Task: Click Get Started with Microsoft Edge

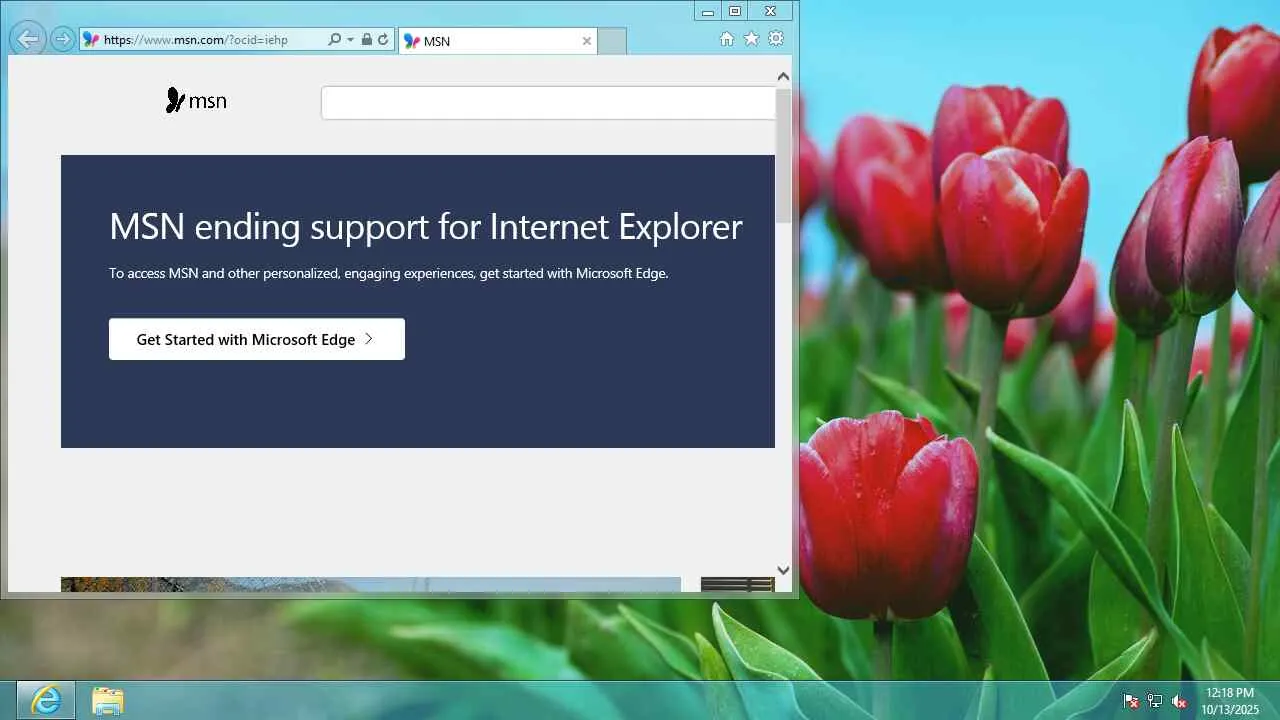Action: pyautogui.click(x=257, y=339)
